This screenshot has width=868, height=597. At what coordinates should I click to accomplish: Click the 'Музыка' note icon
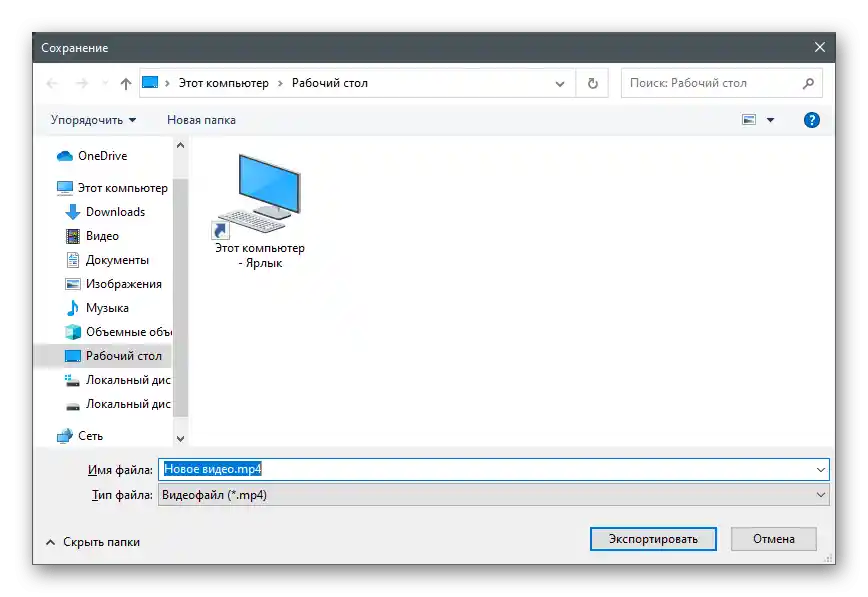pyautogui.click(x=73, y=308)
